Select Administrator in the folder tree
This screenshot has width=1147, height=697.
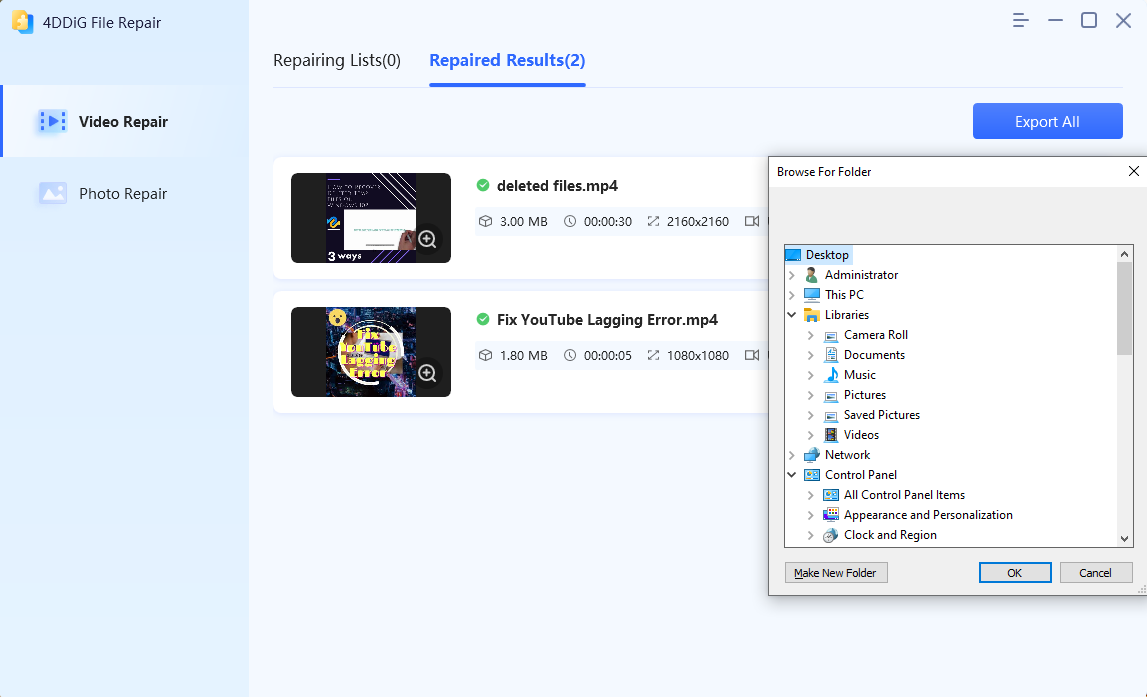[861, 275]
